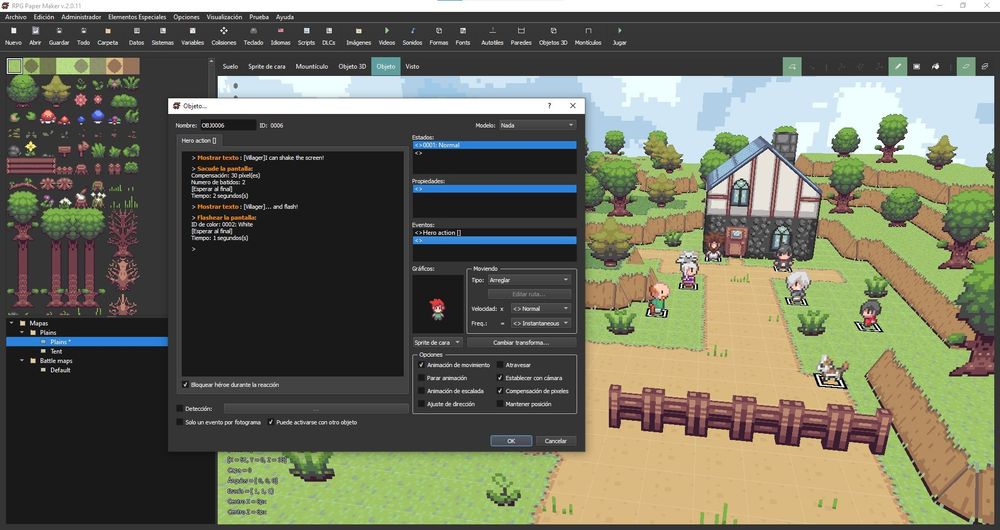Select the 0001: Normal state row
Image resolution: width=1000 pixels, height=530 pixels.
tap(494, 145)
